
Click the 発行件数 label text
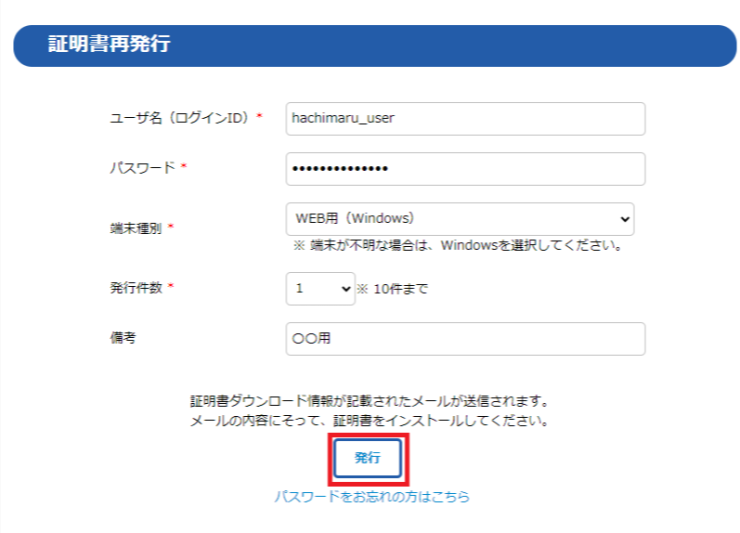point(135,288)
